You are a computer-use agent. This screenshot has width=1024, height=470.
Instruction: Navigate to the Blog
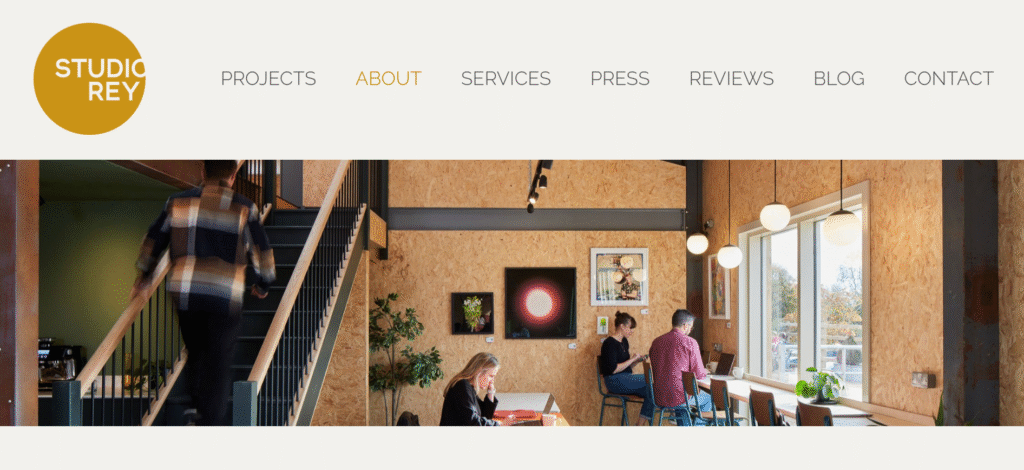click(839, 78)
